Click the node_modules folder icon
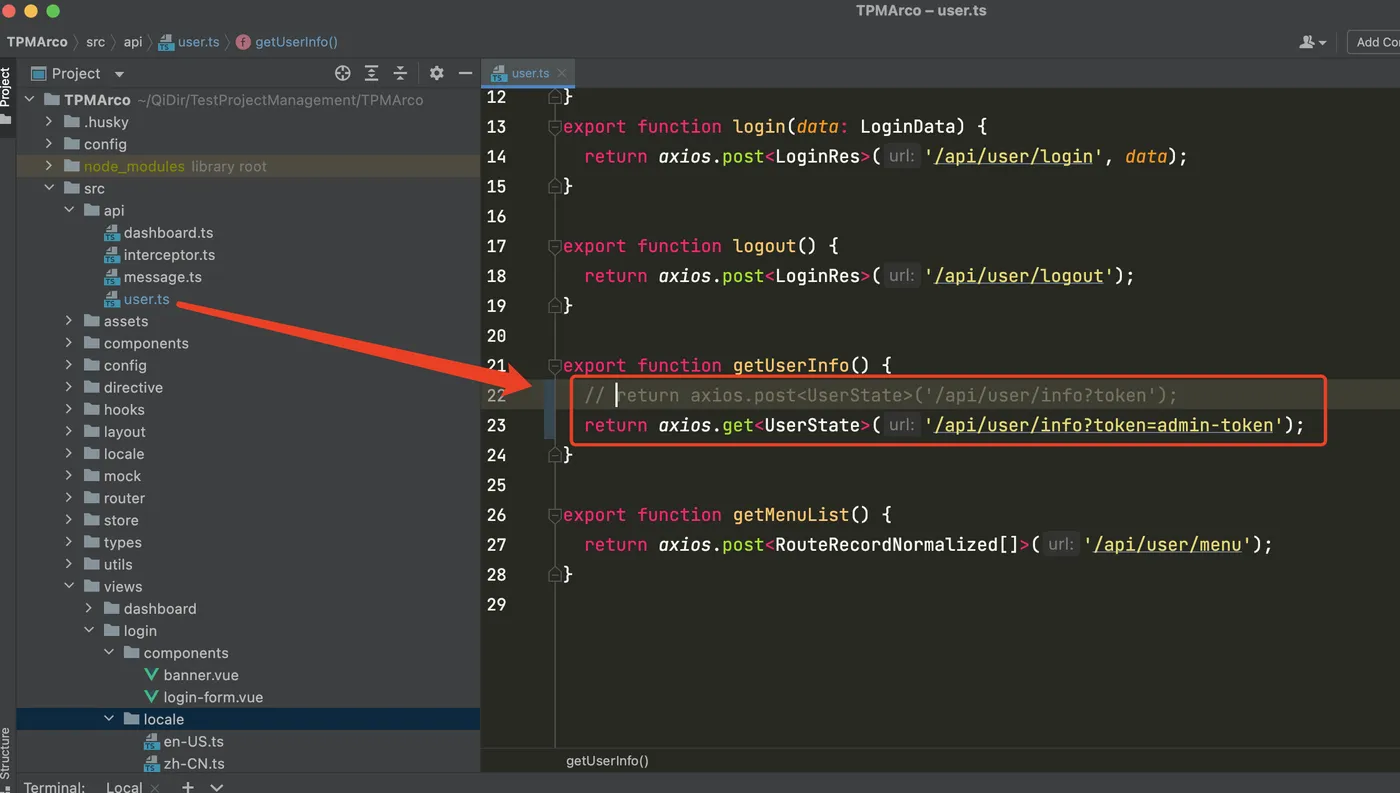Viewport: 1400px width, 793px height. [72, 166]
